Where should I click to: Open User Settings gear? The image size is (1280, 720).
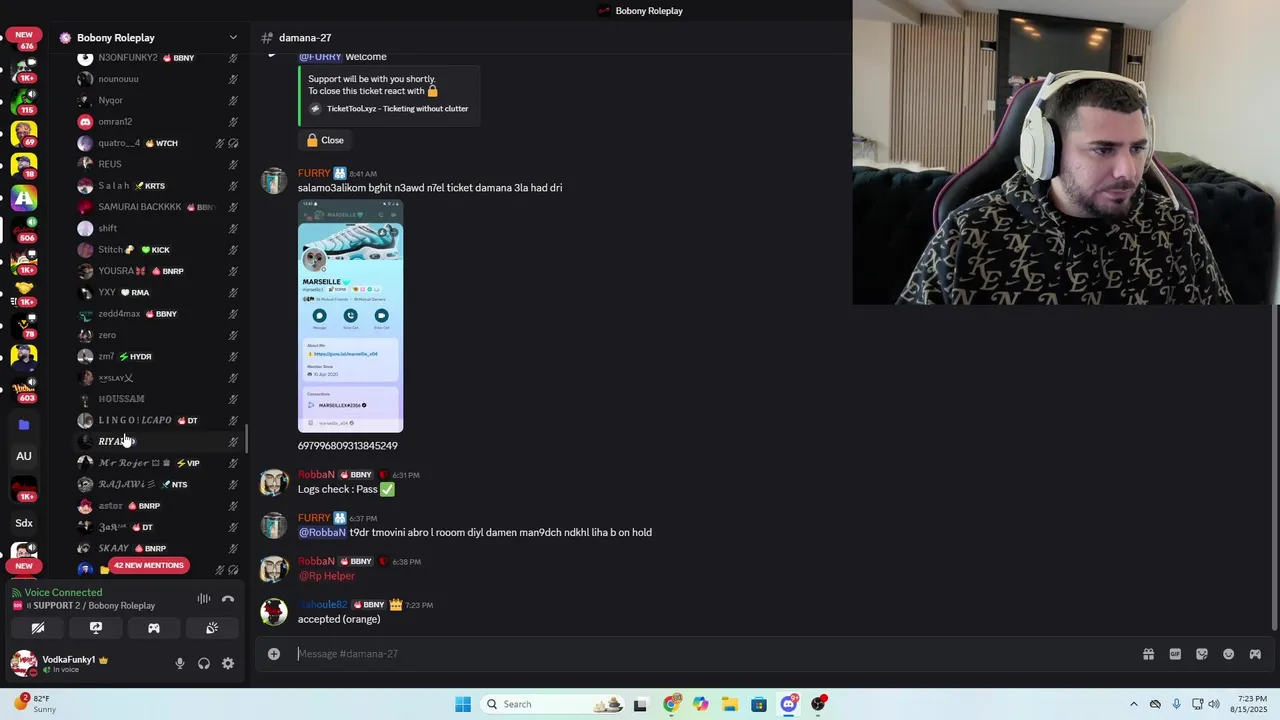(228, 663)
